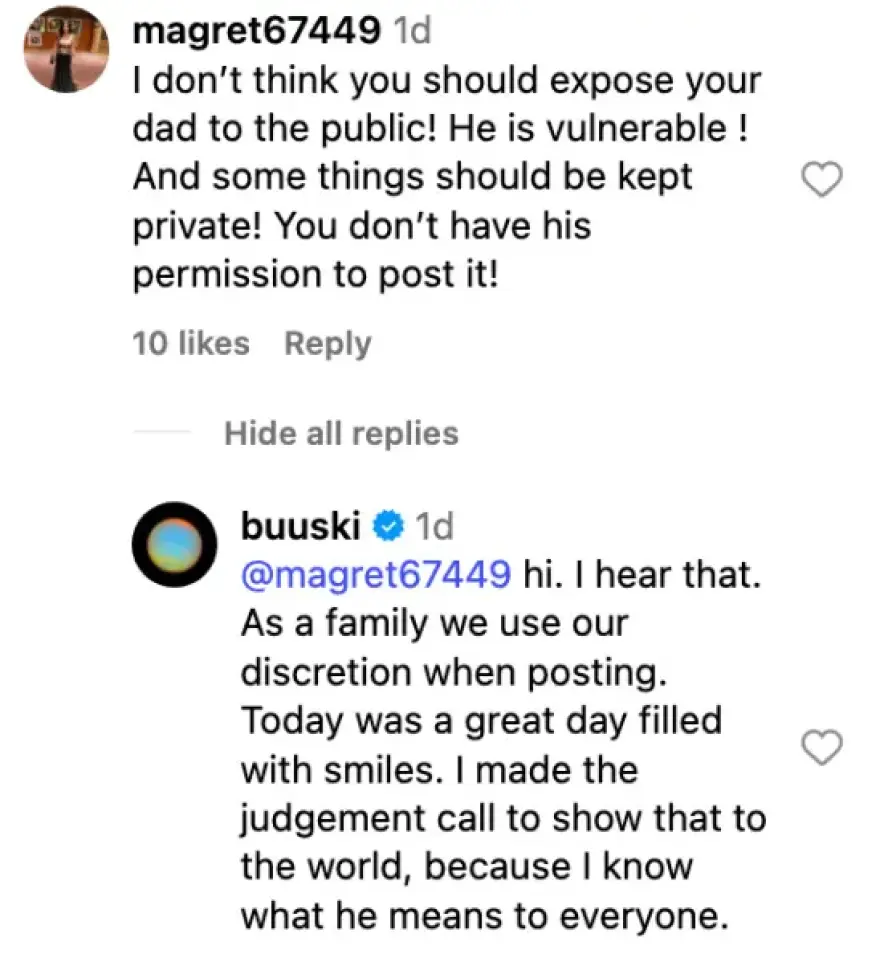Open buuski's round profile avatar
880x954 pixels.
(x=174, y=544)
